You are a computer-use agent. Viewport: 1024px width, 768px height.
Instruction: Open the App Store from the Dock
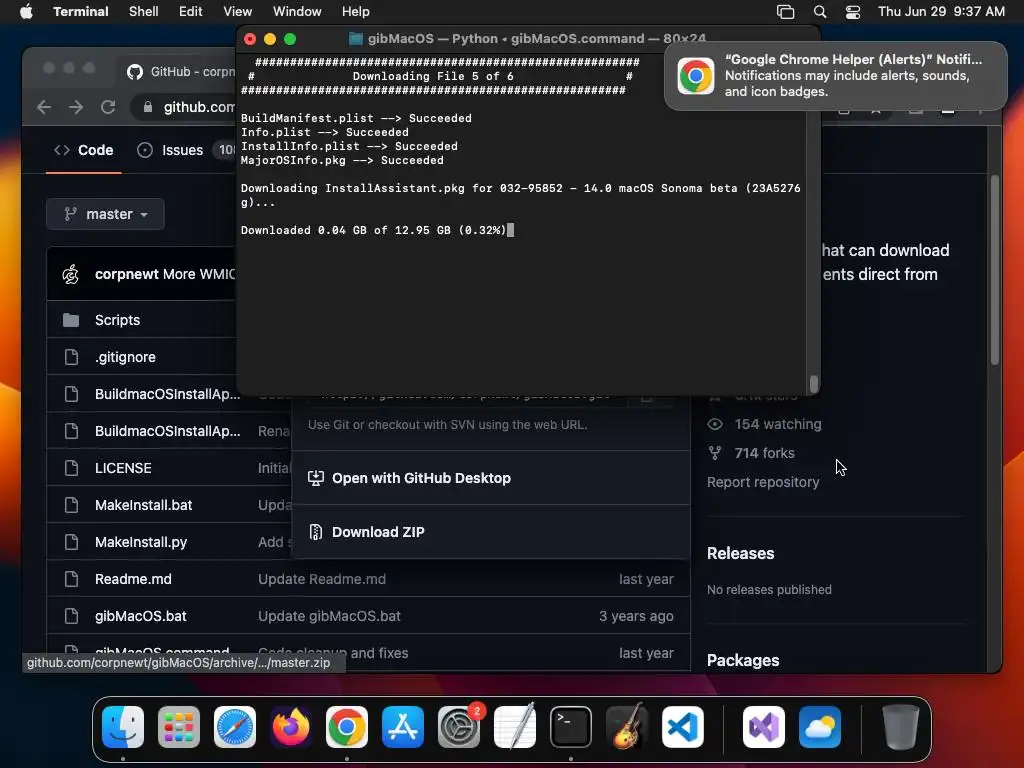click(x=403, y=727)
